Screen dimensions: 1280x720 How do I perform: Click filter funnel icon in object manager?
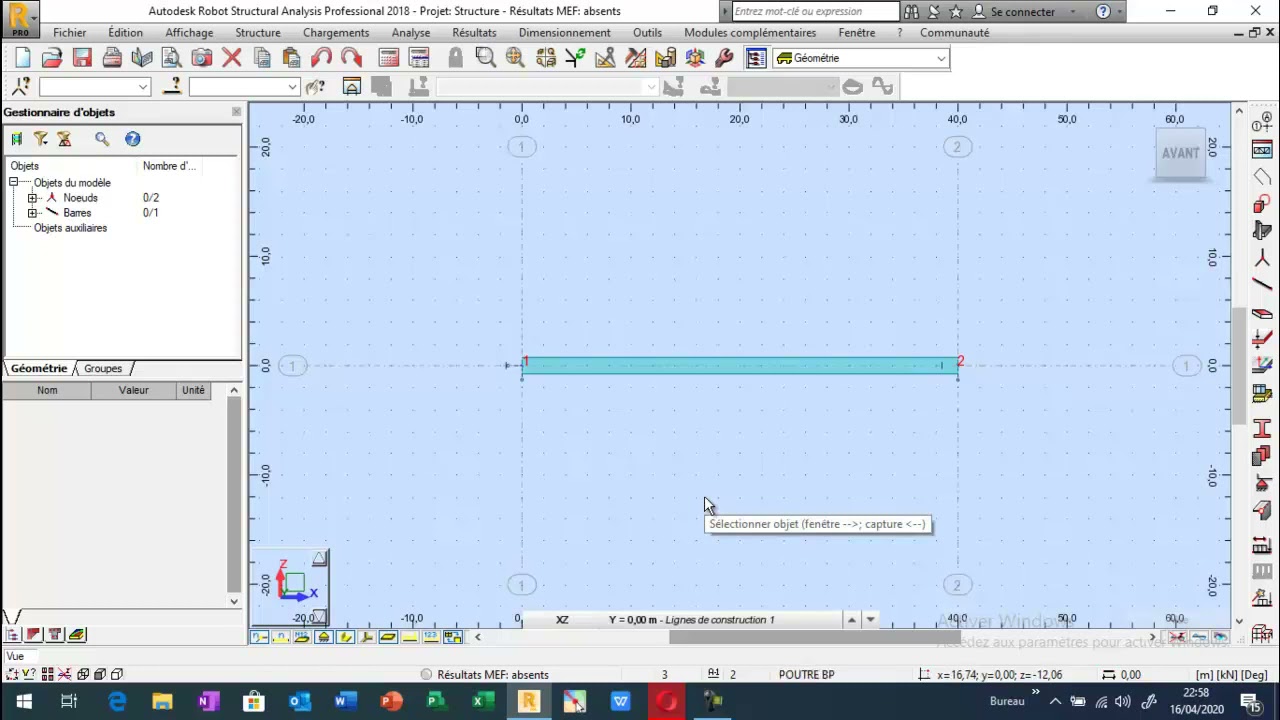click(x=41, y=139)
